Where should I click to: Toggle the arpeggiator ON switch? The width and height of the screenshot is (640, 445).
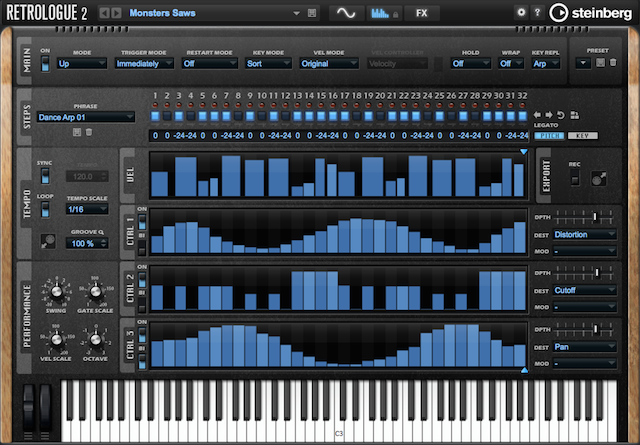(45, 64)
